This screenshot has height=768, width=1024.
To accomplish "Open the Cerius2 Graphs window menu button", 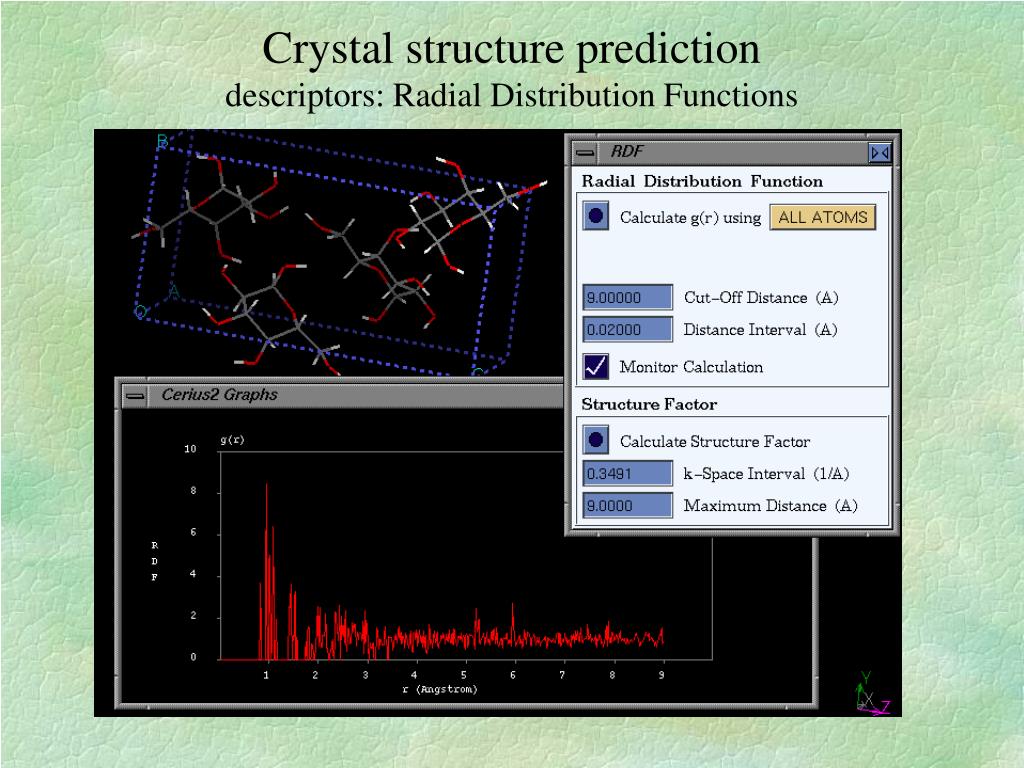I will [x=135, y=396].
